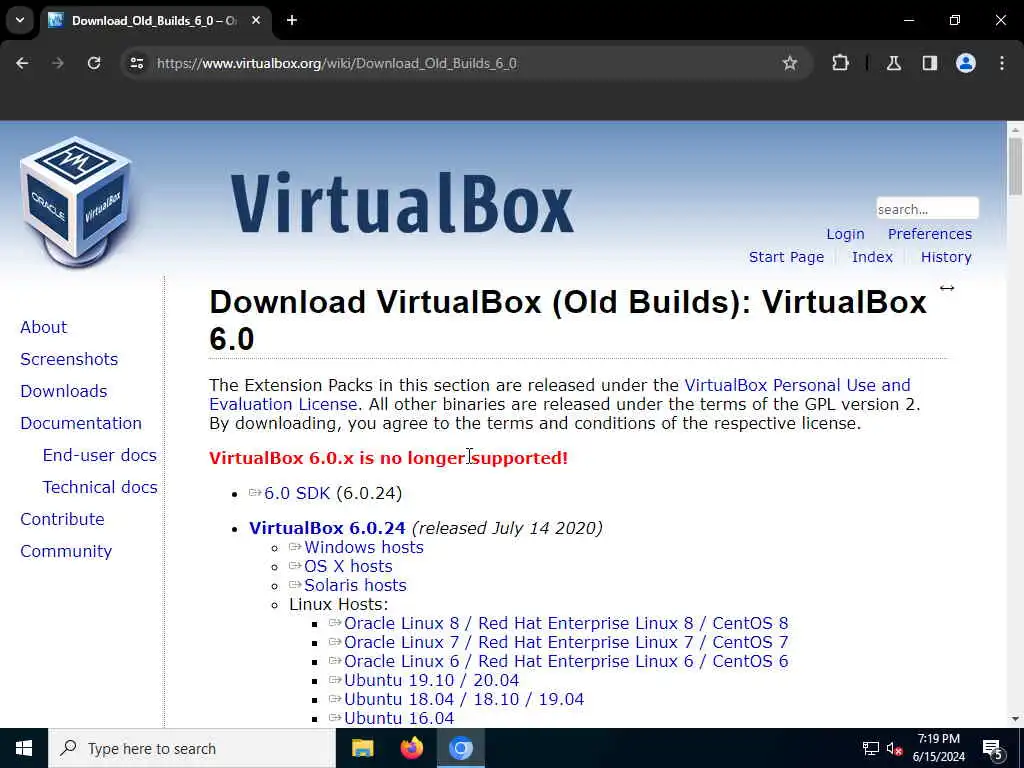1024x768 pixels.
Task: Select the Download_Old_Builds_6_0 browser tab
Action: 156,20
